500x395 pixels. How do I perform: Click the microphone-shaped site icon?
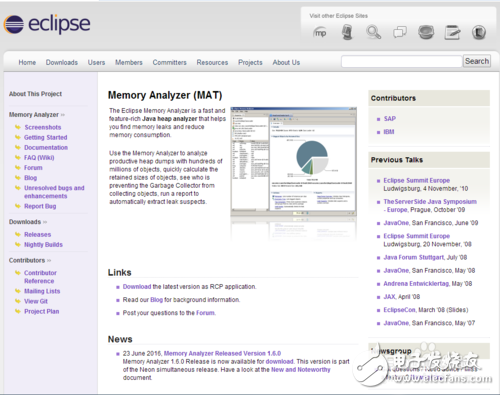pyautogui.click(x=347, y=32)
